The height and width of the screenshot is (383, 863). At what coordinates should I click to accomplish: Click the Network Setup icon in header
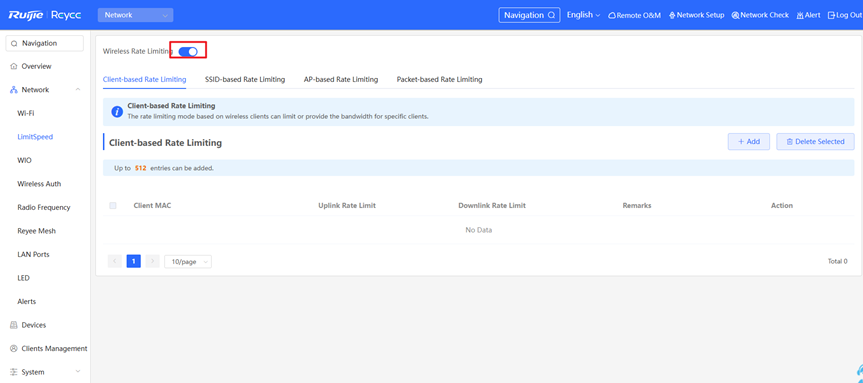coord(672,15)
